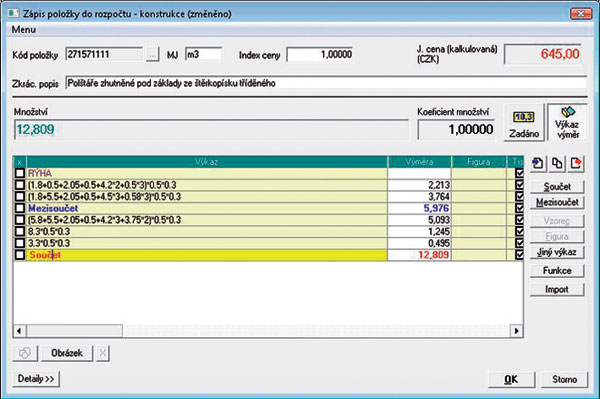Close the dialog with red X
The height and width of the screenshot is (399, 600).
pyautogui.click(x=580, y=14)
